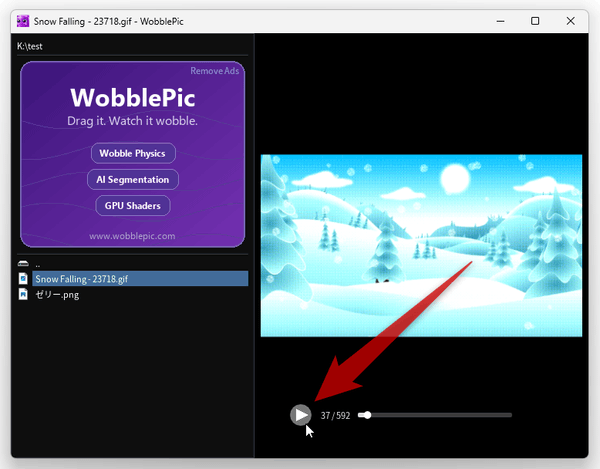Image resolution: width=600 pixels, height=469 pixels.
Task: Click the frame seek slider handle
Action: coord(367,415)
